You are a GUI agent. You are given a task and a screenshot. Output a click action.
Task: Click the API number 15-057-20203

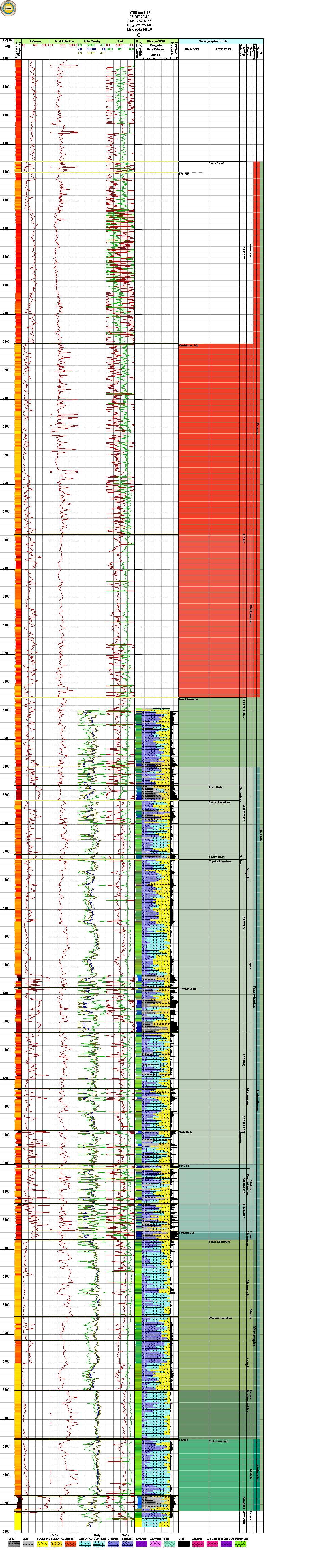pyautogui.click(x=140, y=16)
